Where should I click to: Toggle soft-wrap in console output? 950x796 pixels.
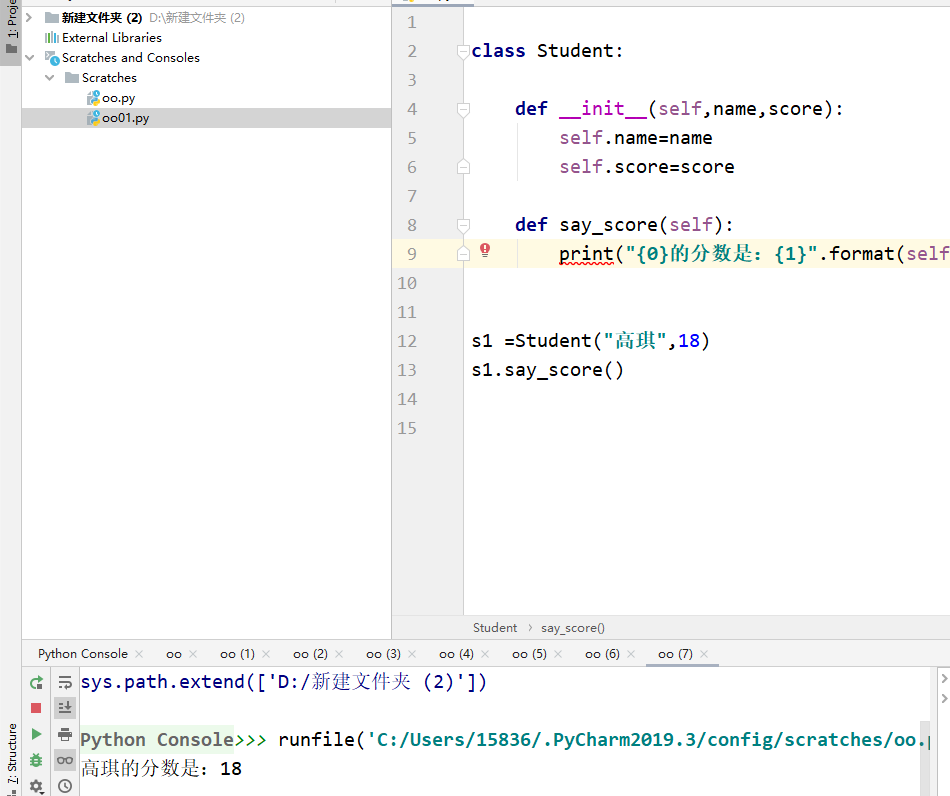65,683
